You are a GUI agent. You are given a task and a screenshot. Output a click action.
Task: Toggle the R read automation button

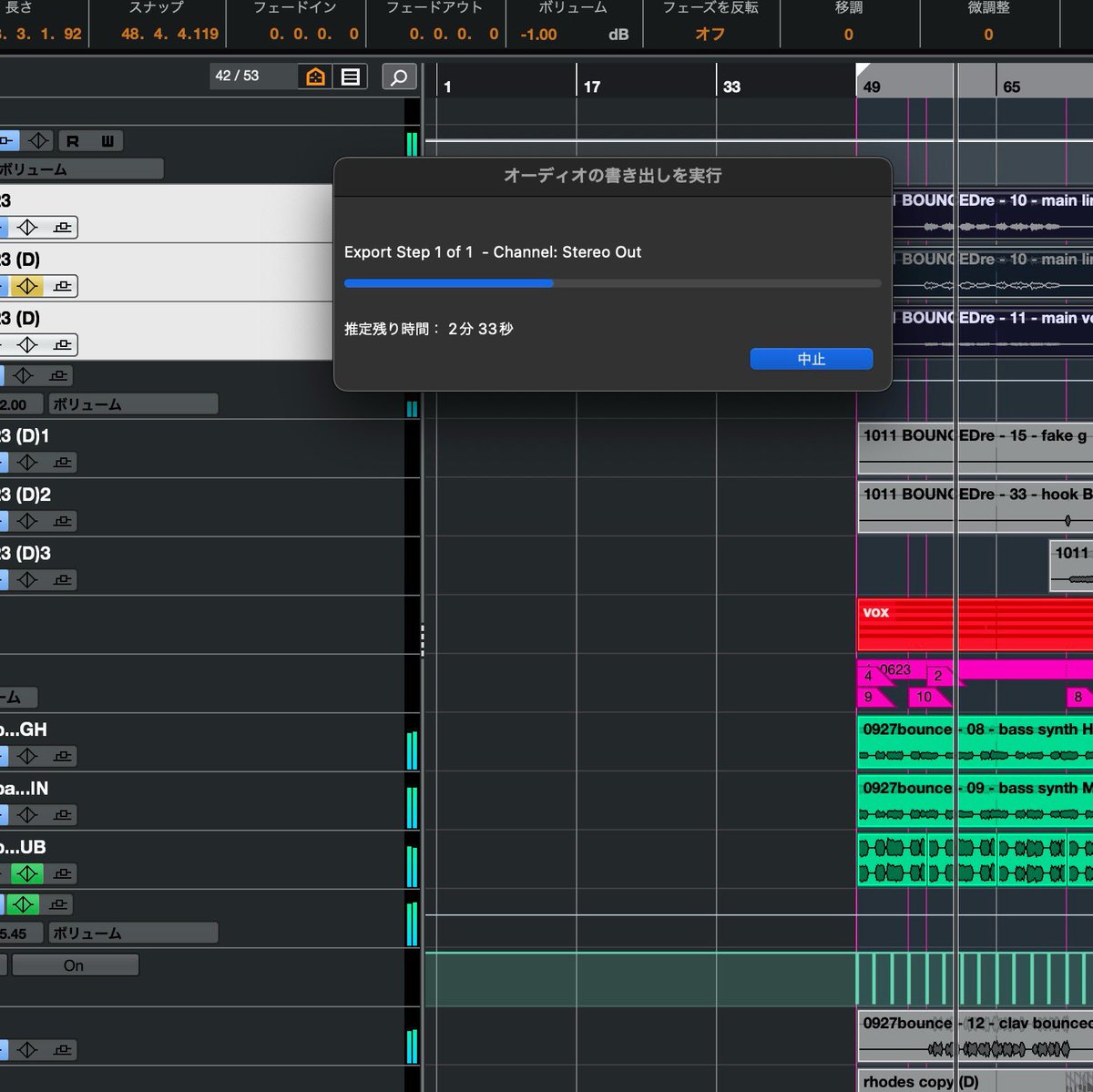point(73,141)
